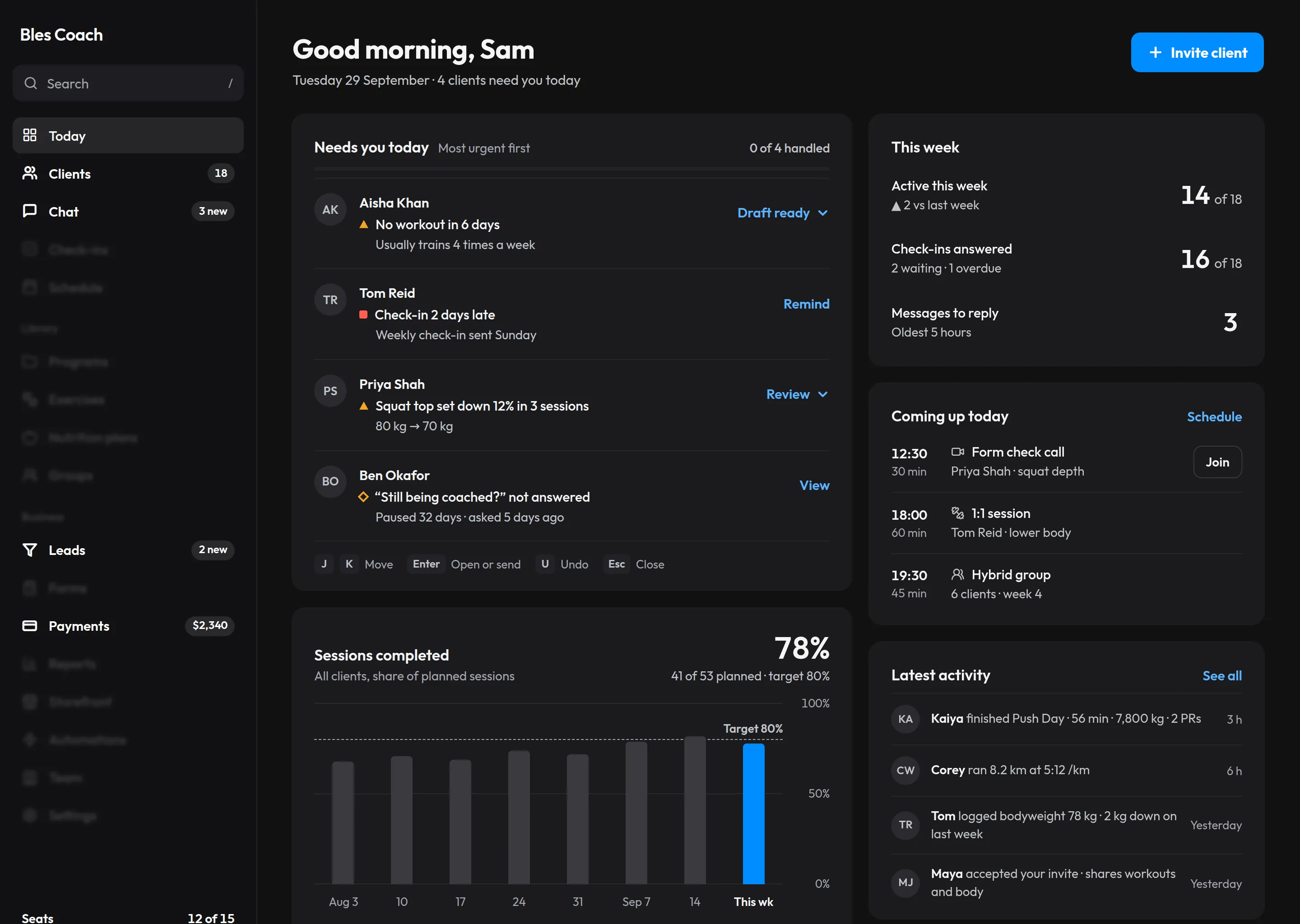Click the Corey ran 8.2 km activity
The height and width of the screenshot is (924, 1300).
point(1066,771)
